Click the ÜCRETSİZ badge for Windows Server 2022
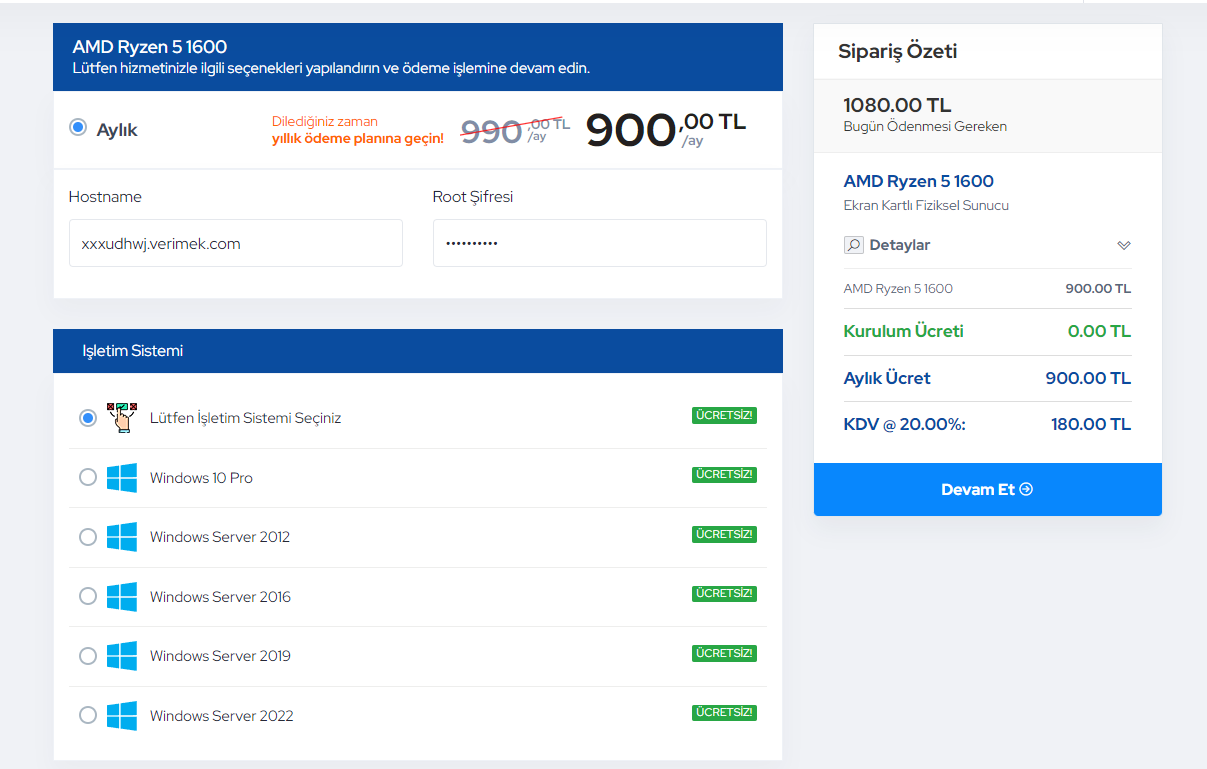The width and height of the screenshot is (1207, 769). pos(724,713)
